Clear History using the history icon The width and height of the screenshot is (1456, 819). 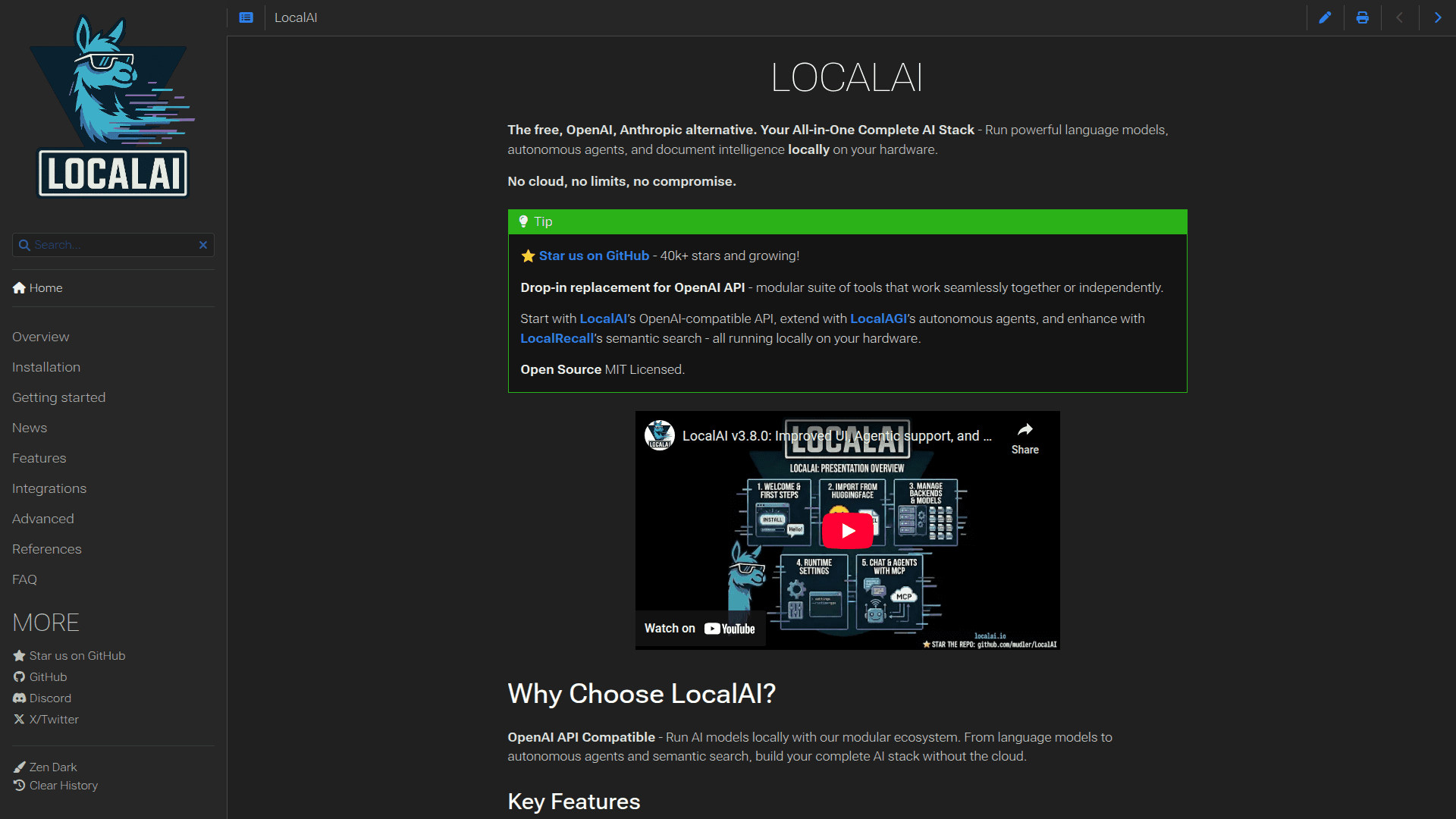[x=18, y=786]
